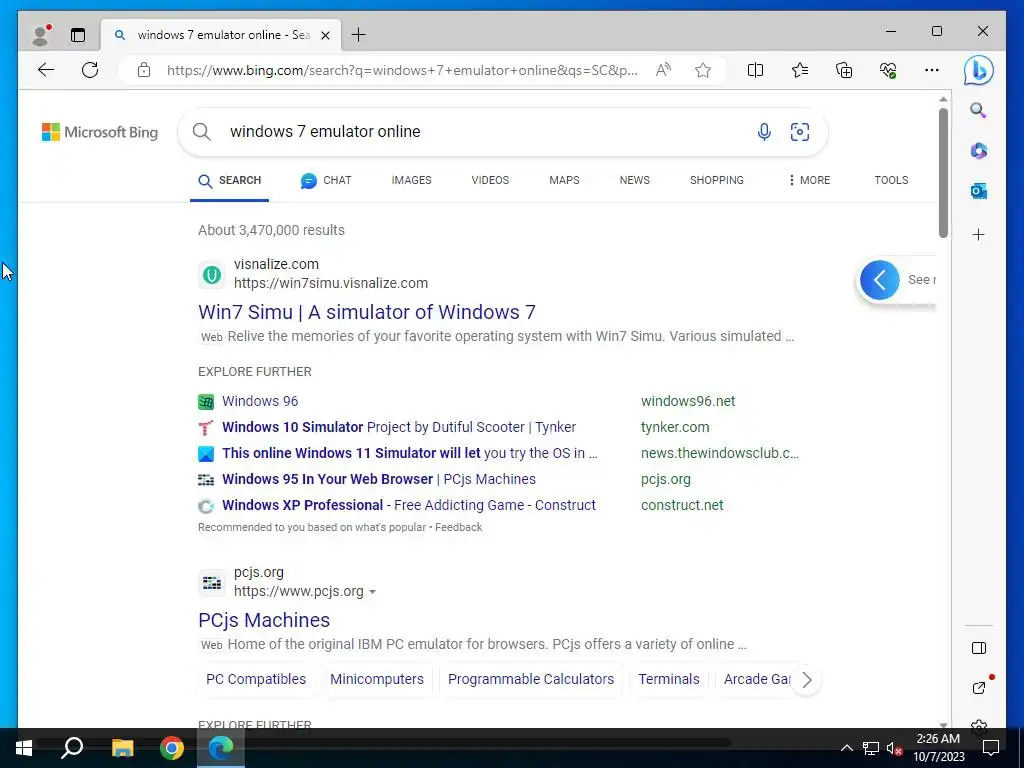Open volume control in tray
This screenshot has height=768, width=1024.
[894, 748]
